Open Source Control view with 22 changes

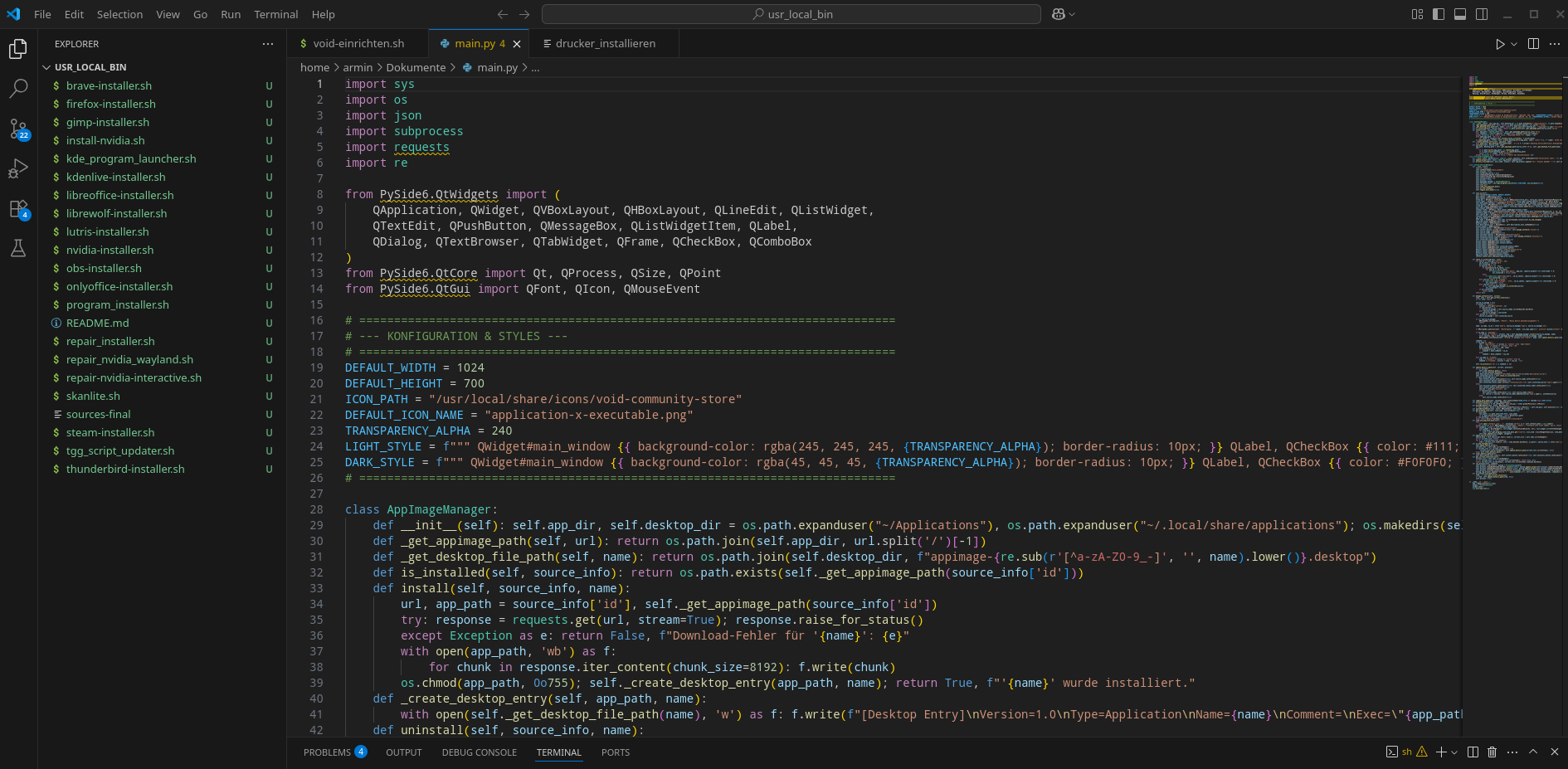18,129
